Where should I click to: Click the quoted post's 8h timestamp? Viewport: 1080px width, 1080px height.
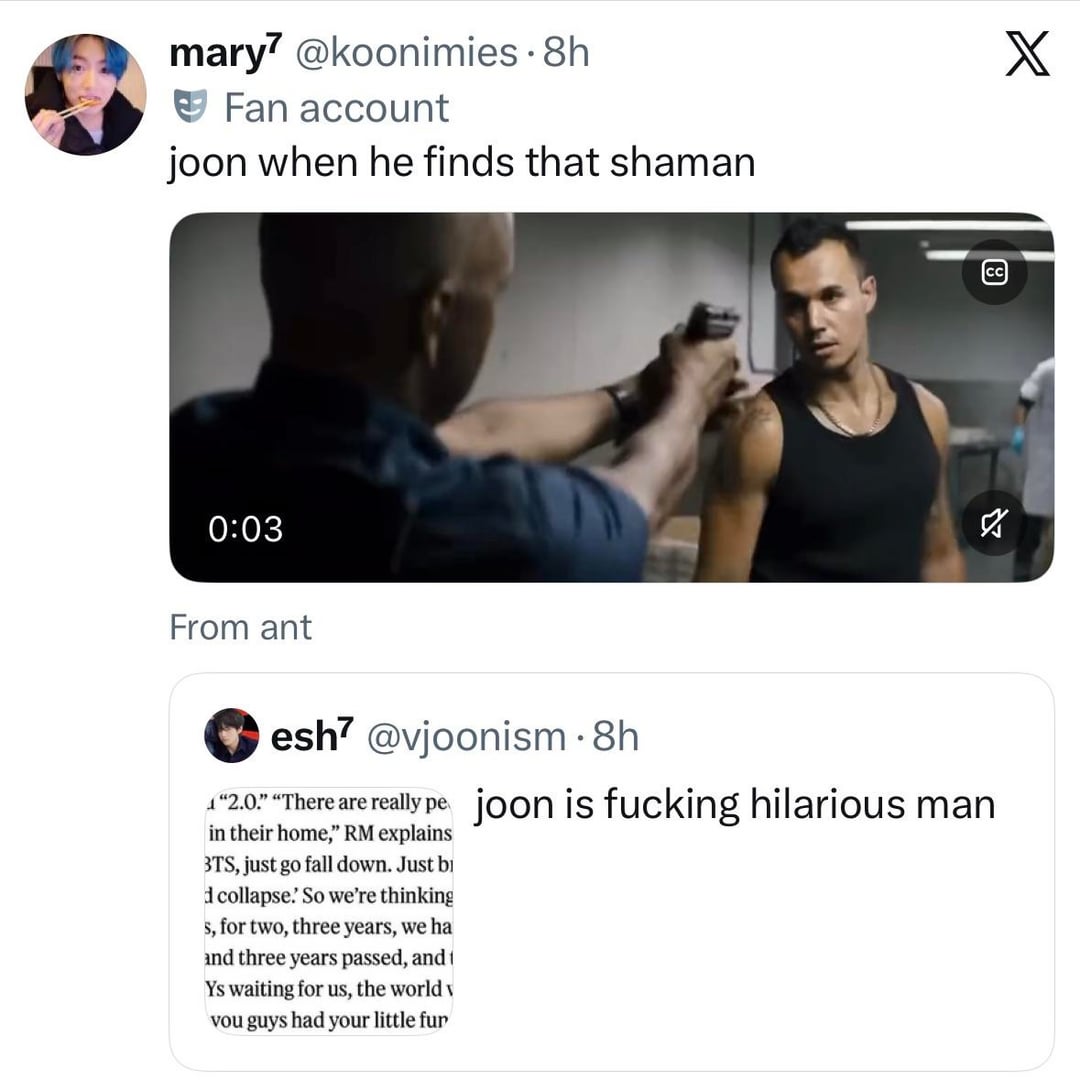point(615,737)
